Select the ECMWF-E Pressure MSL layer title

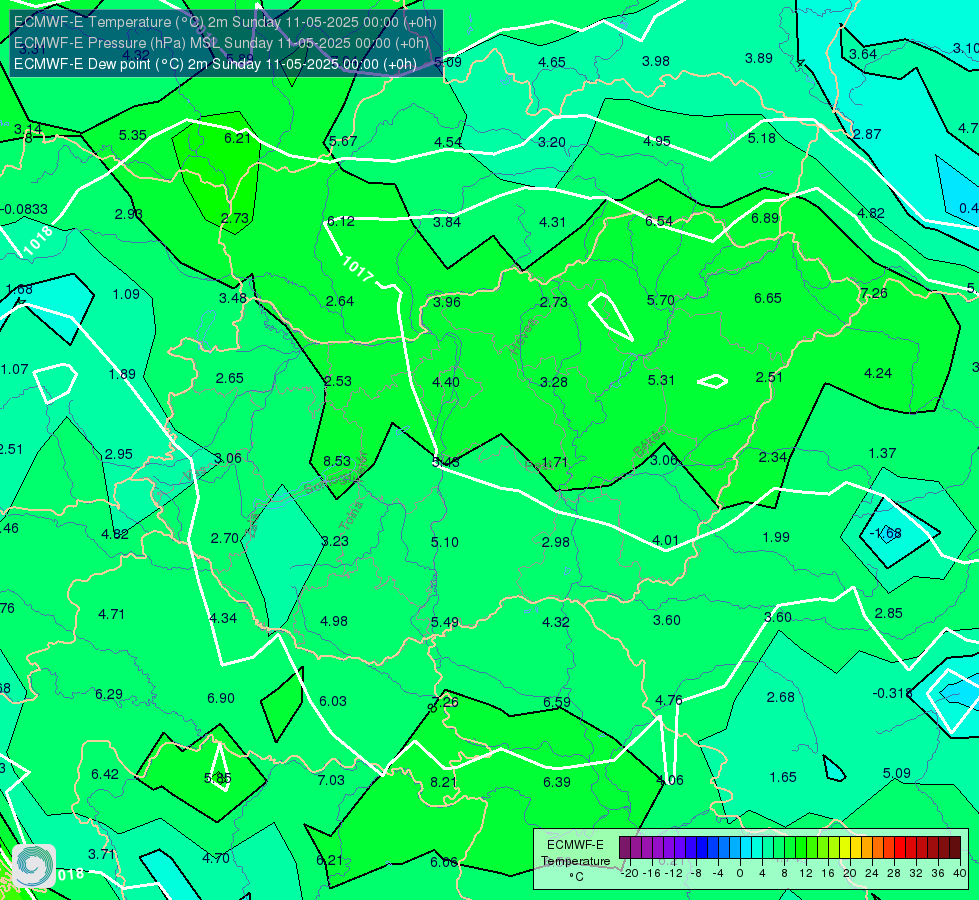click(221, 43)
